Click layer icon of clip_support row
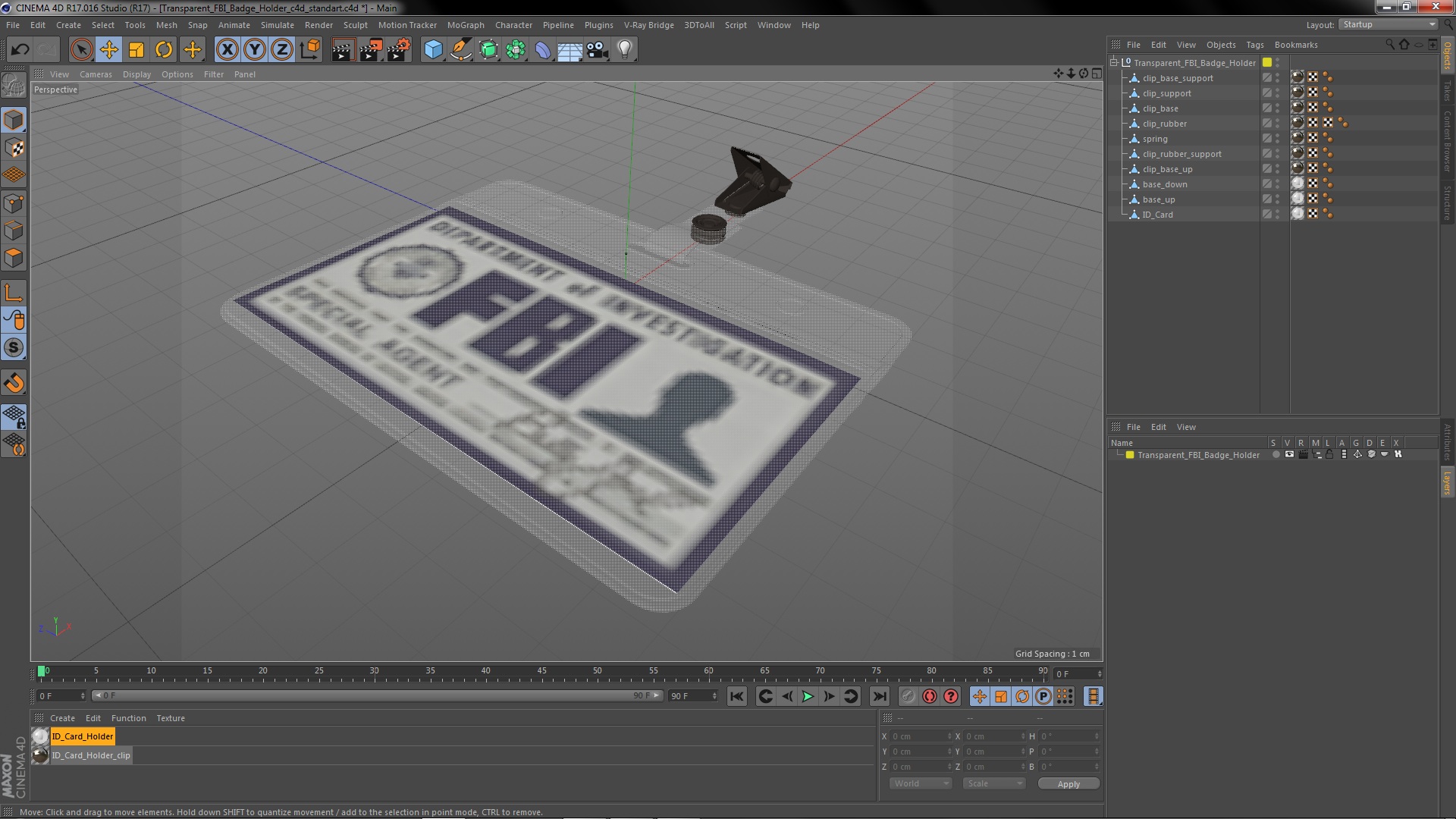Image resolution: width=1456 pixels, height=819 pixels. tap(1266, 93)
